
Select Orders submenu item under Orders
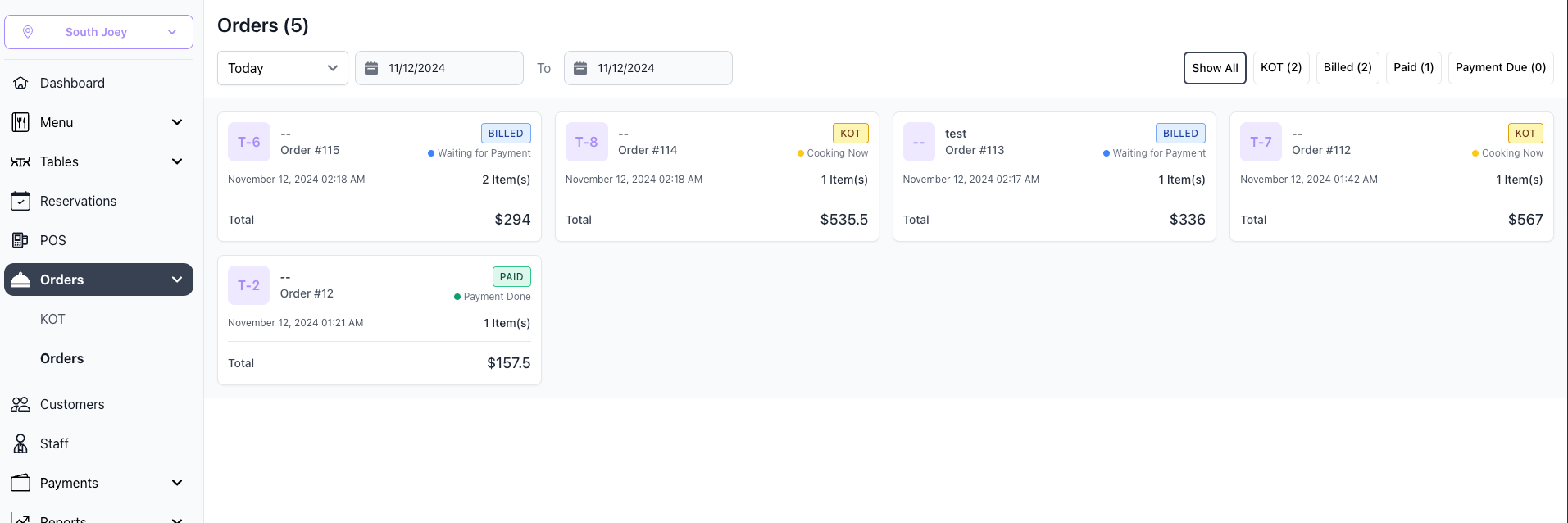point(62,358)
